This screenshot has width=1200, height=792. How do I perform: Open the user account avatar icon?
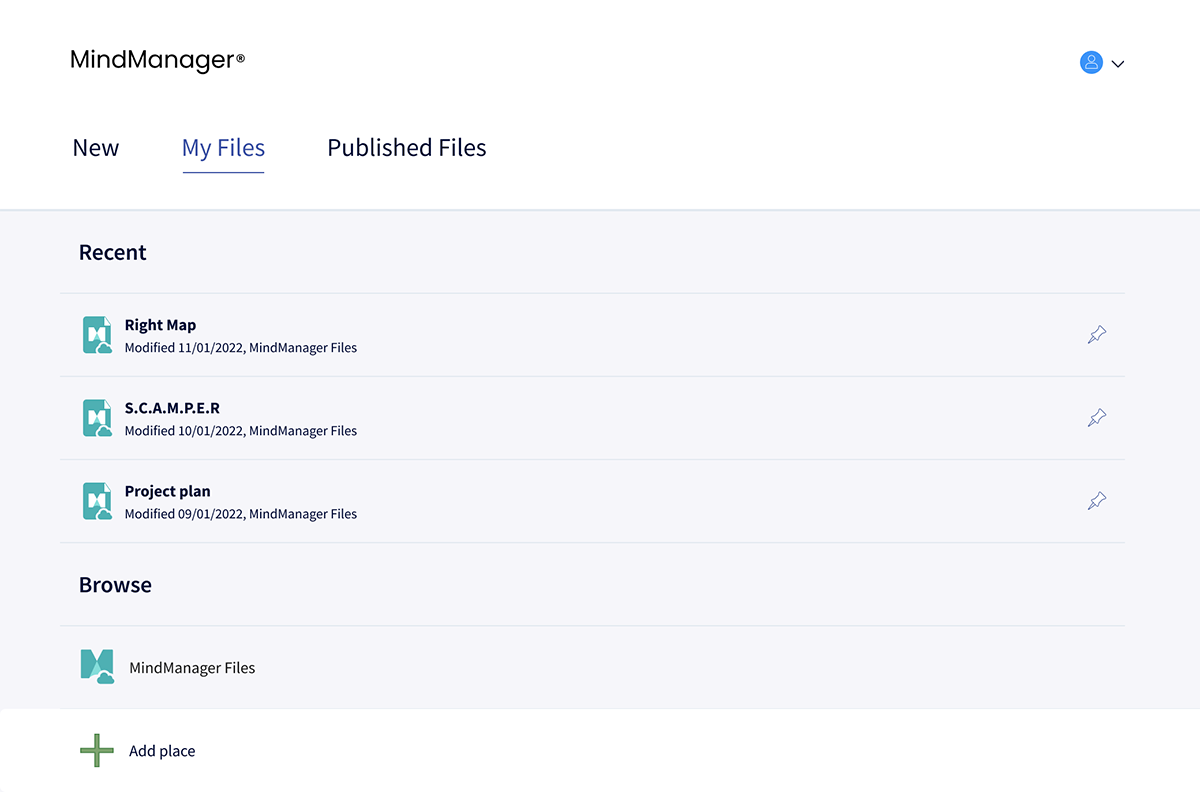pyautogui.click(x=1091, y=62)
